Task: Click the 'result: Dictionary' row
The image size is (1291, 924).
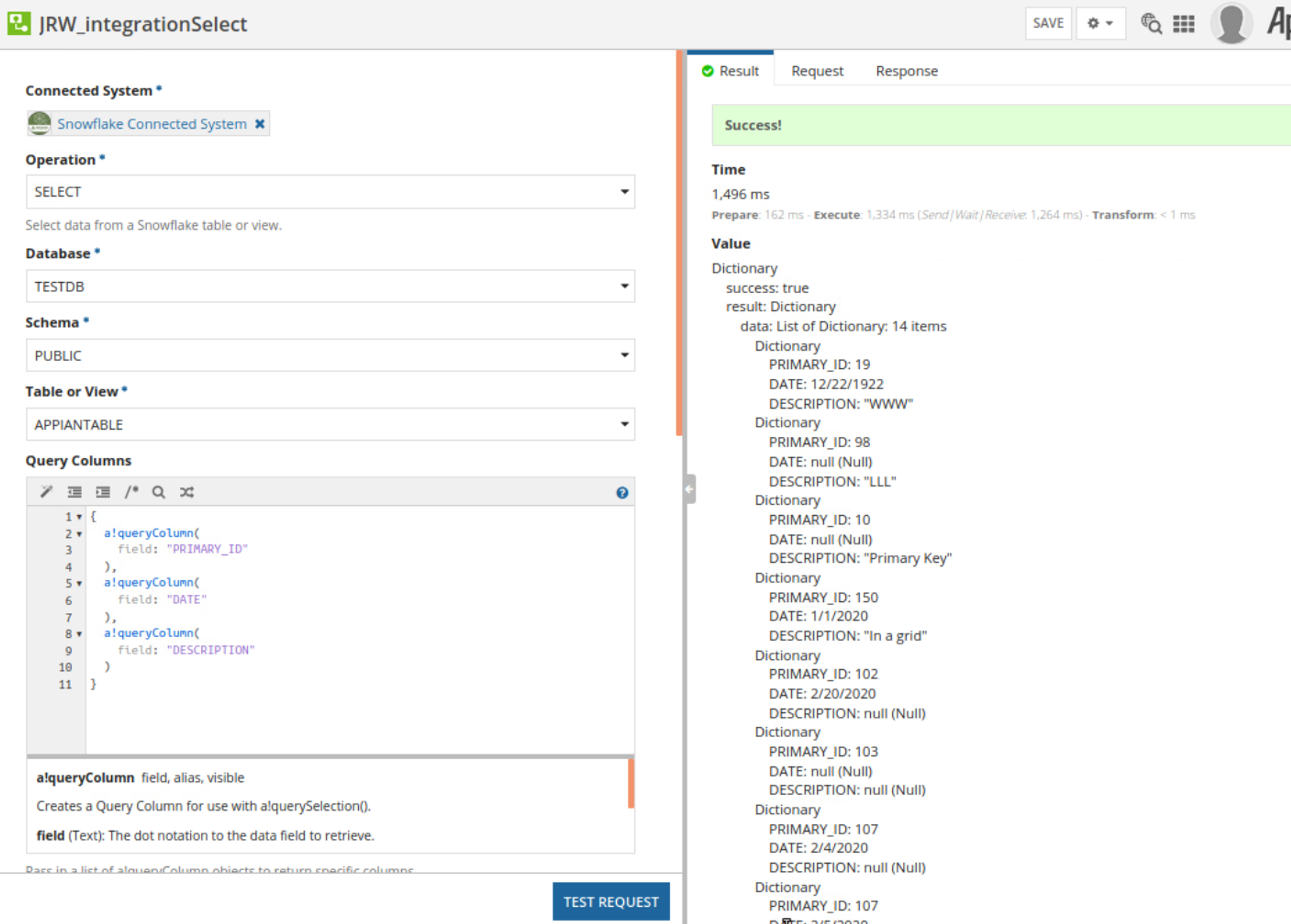Action: 781,307
